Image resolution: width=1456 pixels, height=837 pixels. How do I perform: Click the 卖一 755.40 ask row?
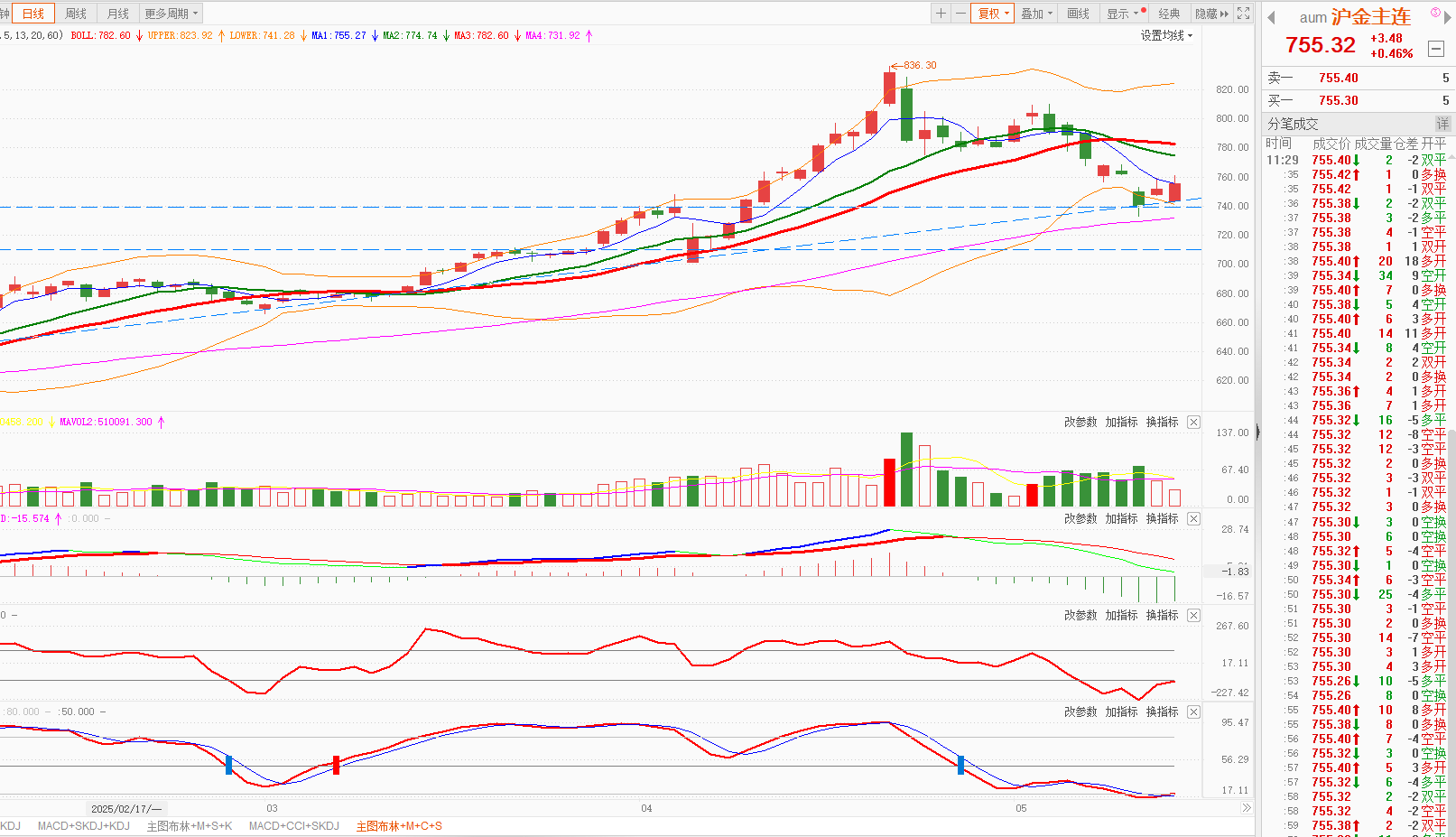pos(1358,78)
